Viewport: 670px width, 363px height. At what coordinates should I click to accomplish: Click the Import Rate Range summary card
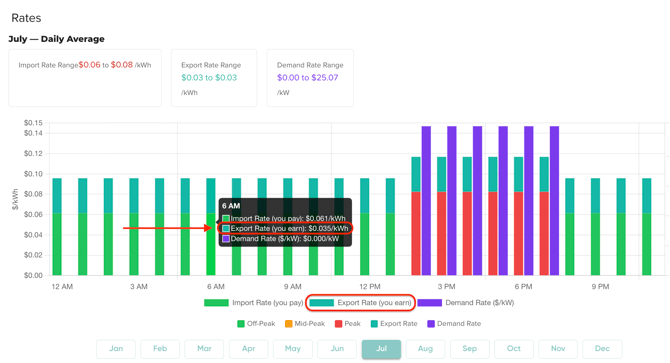point(85,78)
